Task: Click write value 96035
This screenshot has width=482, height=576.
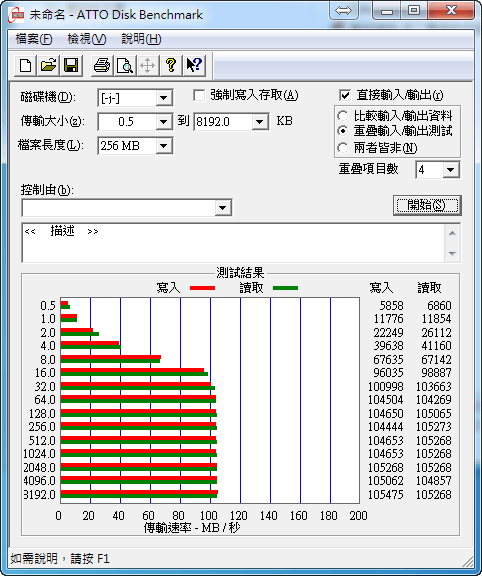Action: (388, 373)
